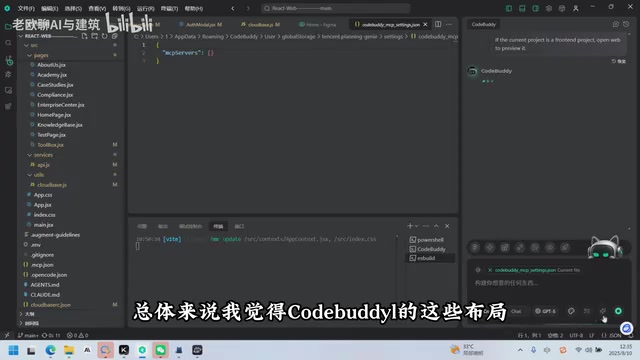Select the esbuild terminal
Viewport: 640px width, 360px height.
point(431,258)
